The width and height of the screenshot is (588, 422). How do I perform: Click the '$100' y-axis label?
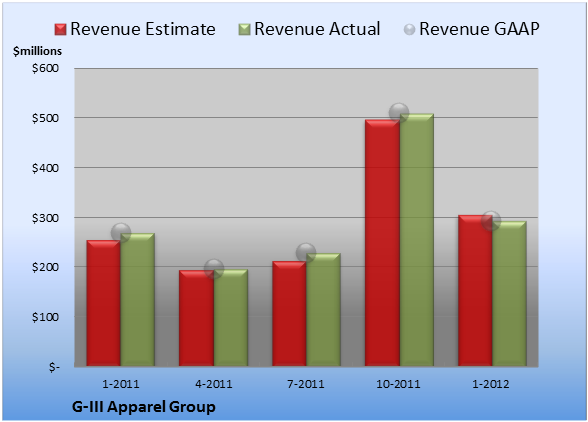[x=45, y=317]
